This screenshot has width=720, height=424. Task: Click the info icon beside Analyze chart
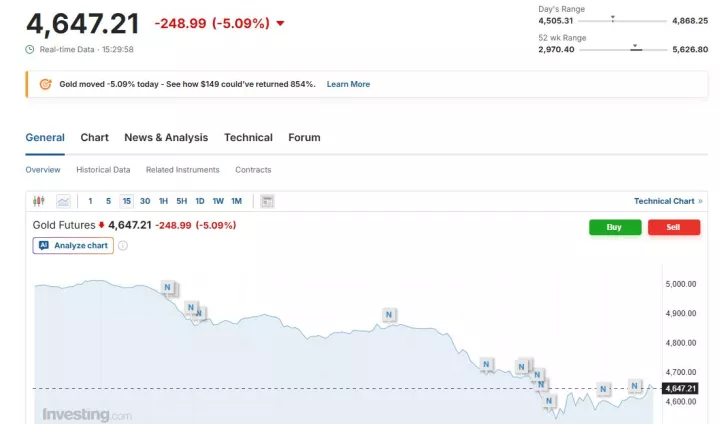[123, 245]
